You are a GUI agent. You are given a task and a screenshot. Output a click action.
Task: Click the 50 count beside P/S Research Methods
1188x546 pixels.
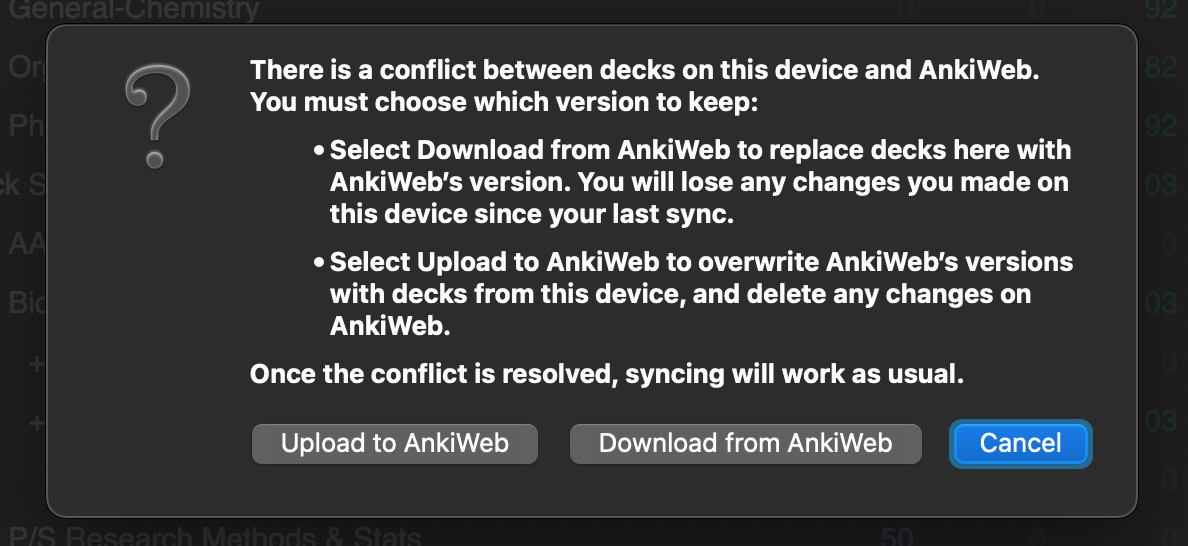click(896, 536)
